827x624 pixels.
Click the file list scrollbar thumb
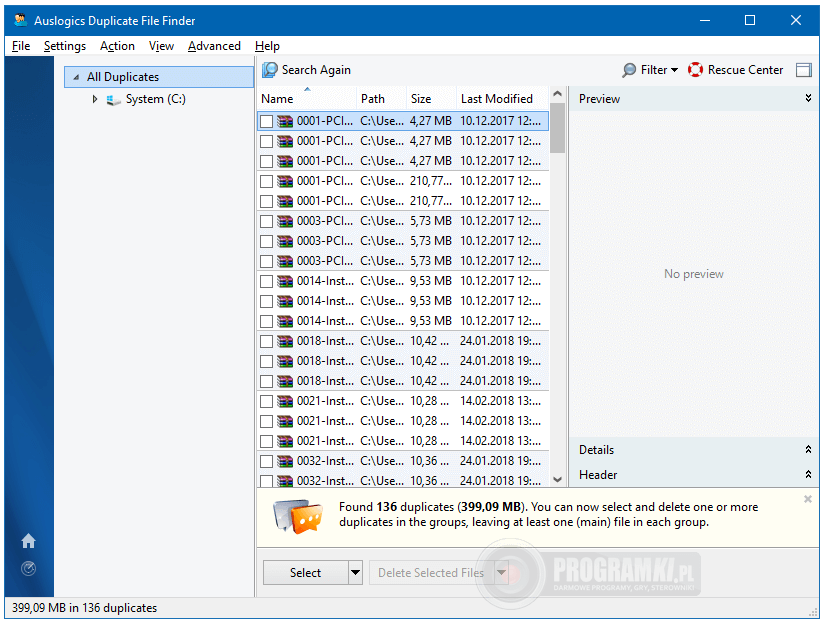[x=557, y=128]
